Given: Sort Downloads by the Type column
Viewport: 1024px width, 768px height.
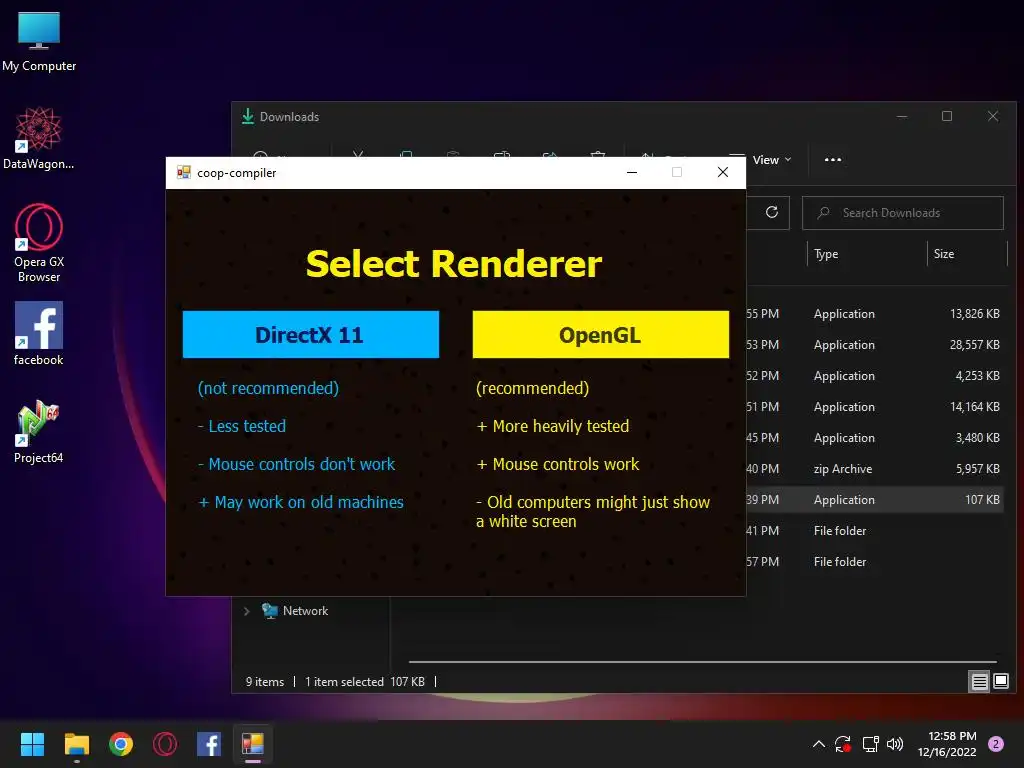Looking at the screenshot, I should [826, 254].
